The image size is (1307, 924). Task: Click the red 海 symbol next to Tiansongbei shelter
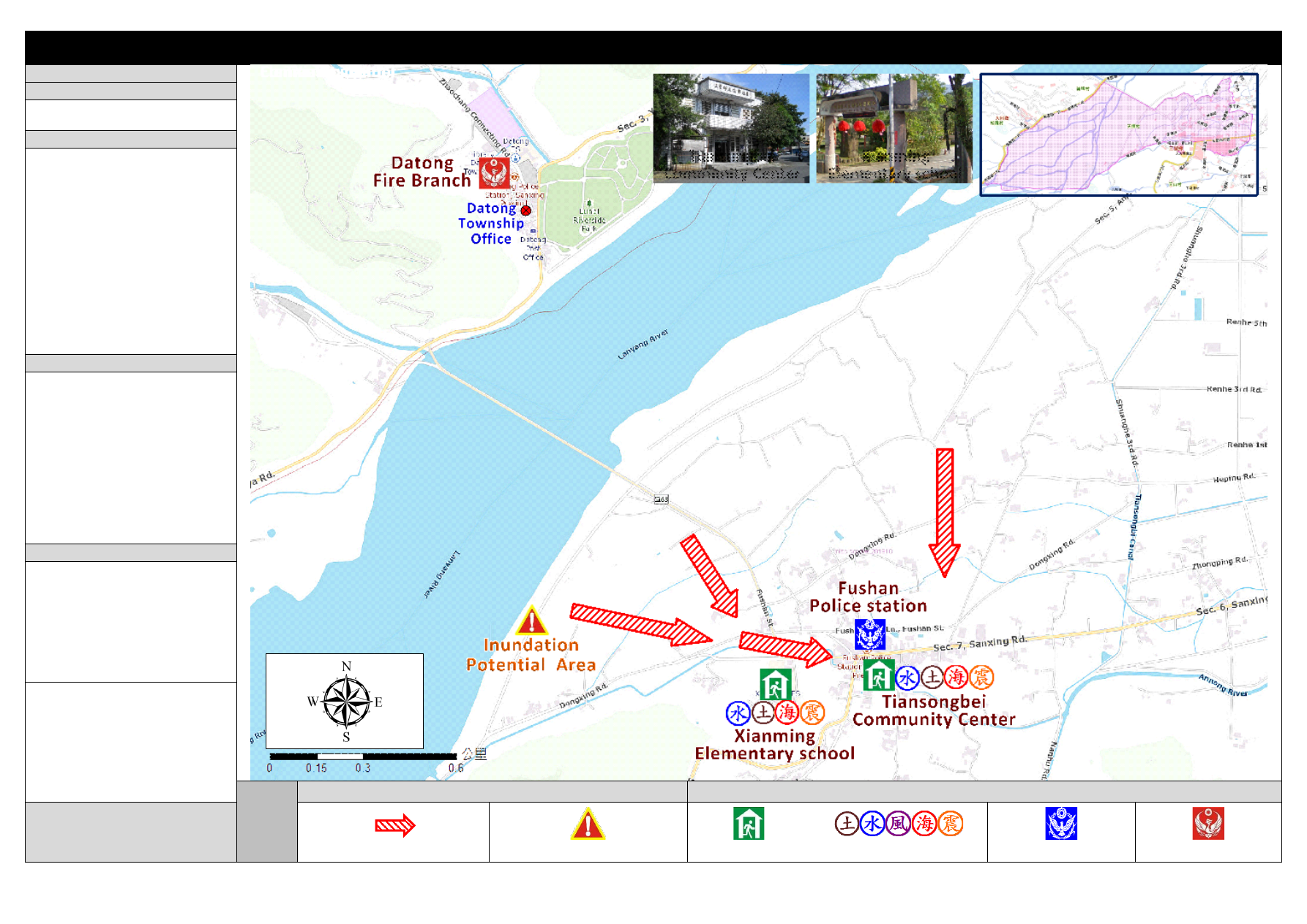point(956,678)
